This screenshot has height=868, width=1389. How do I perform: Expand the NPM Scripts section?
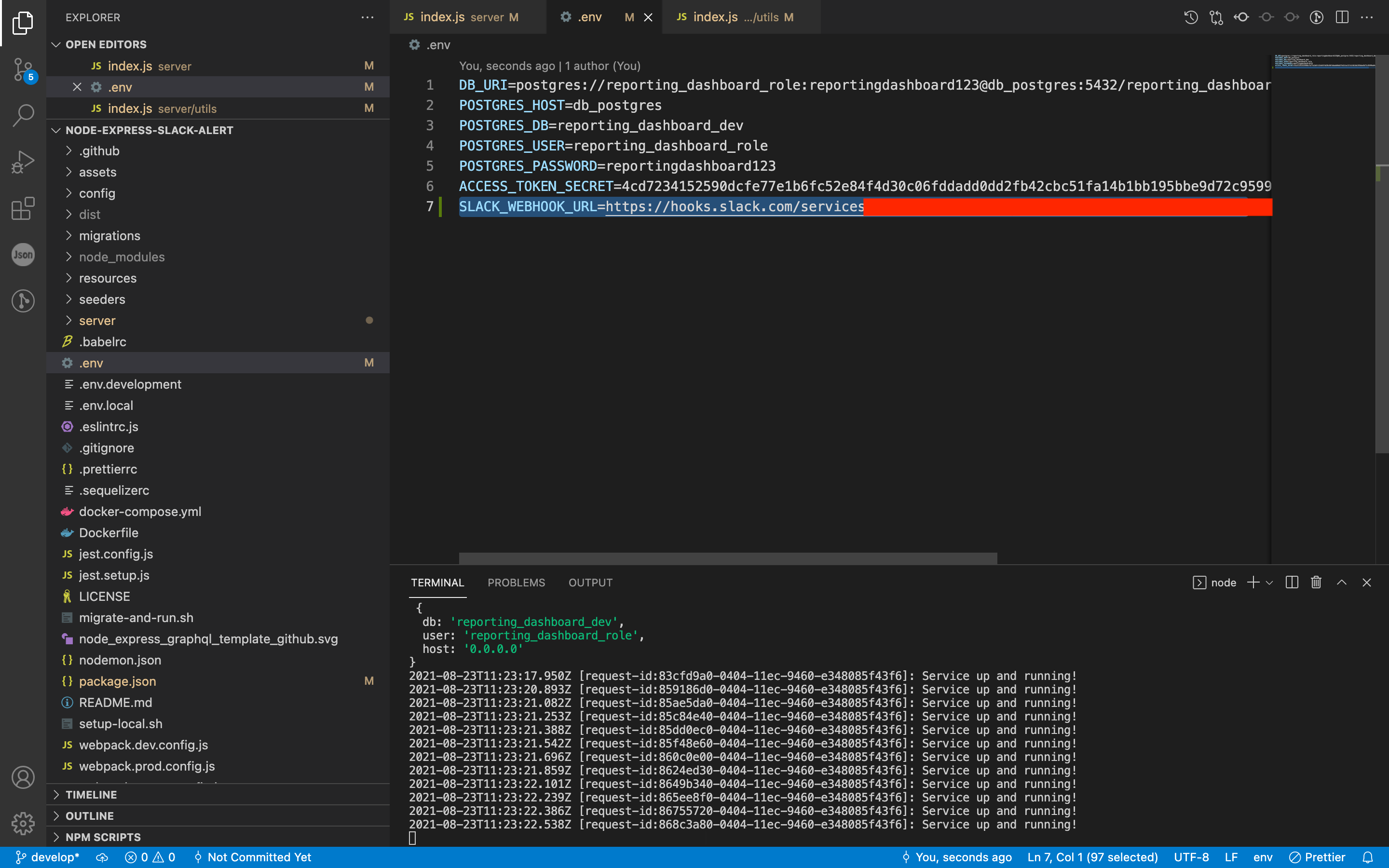[218, 837]
